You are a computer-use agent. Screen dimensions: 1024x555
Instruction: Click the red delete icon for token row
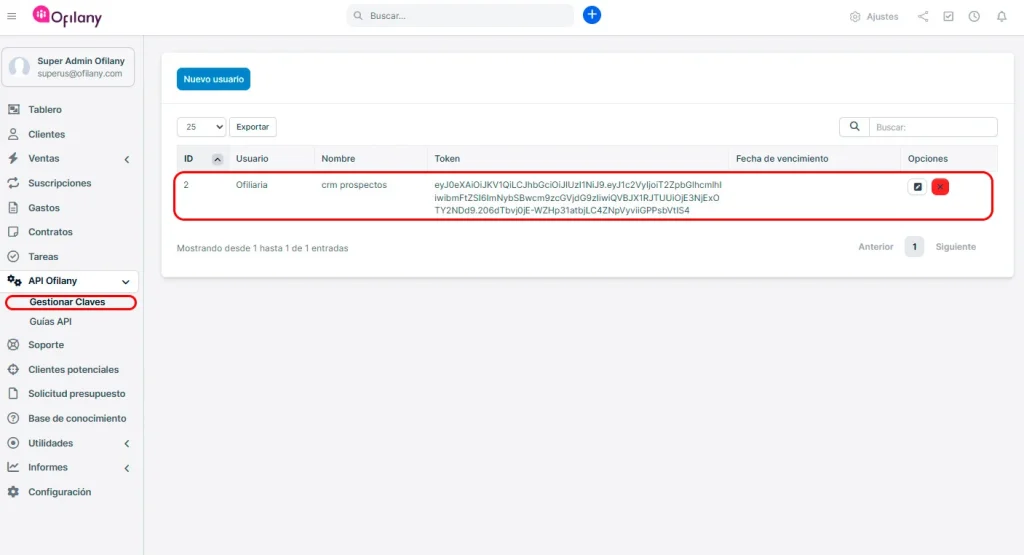(x=940, y=187)
